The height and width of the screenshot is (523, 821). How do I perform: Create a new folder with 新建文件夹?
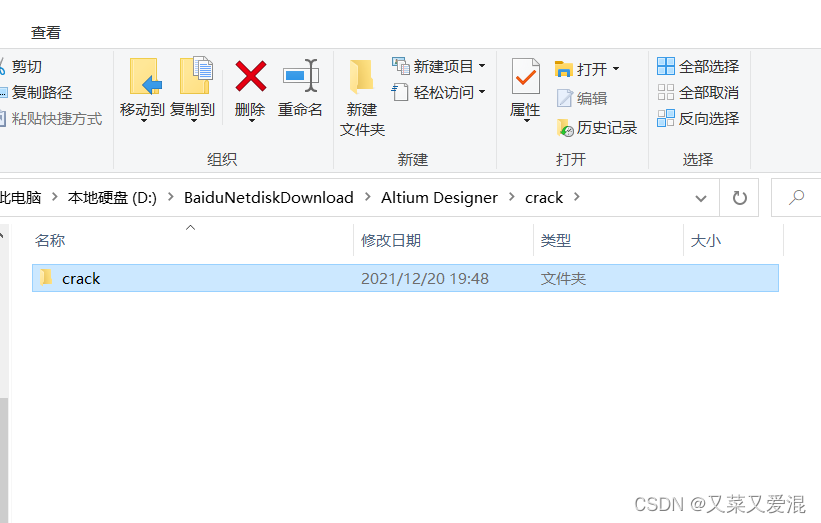(362, 98)
